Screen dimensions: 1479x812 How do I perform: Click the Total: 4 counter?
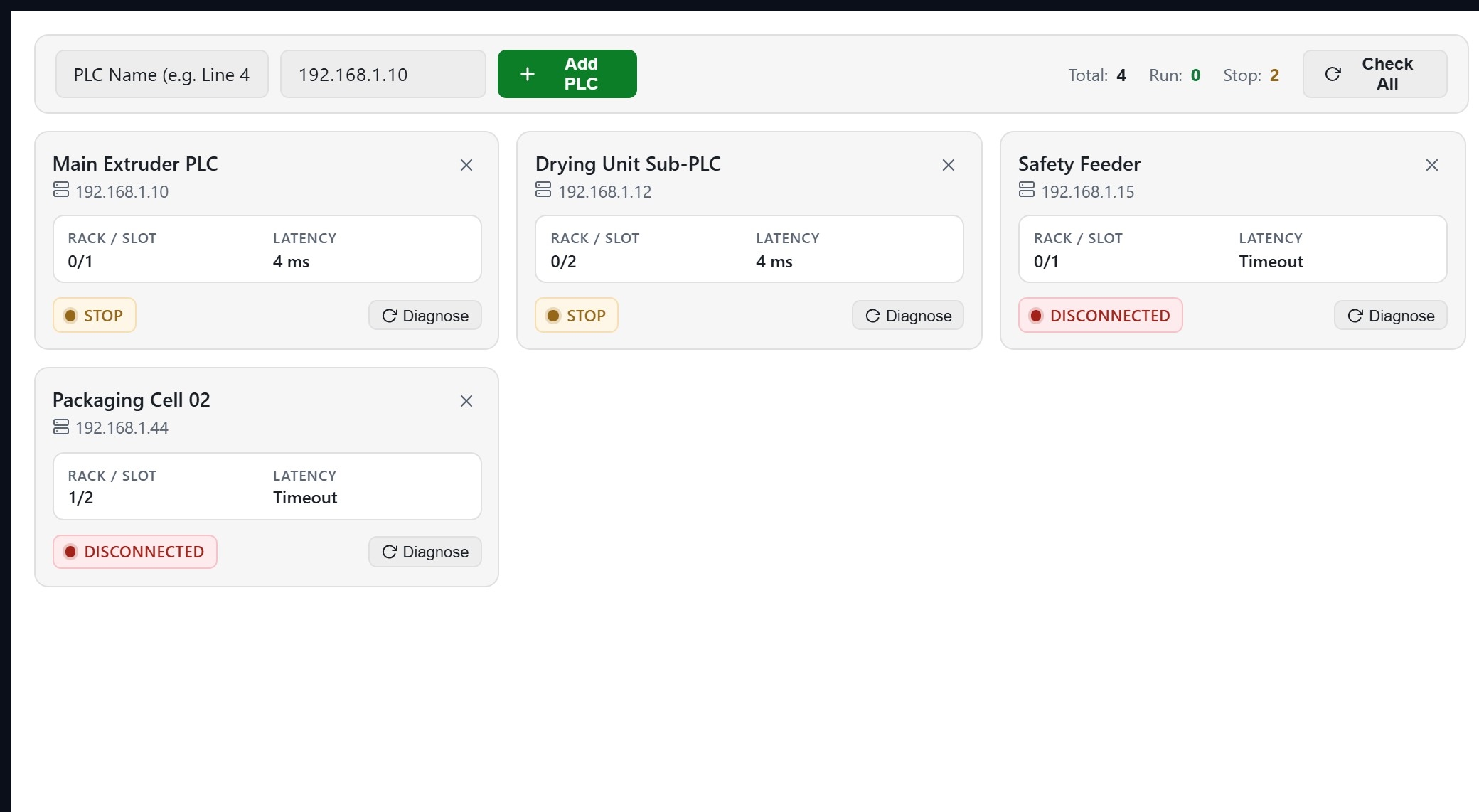click(x=1097, y=75)
